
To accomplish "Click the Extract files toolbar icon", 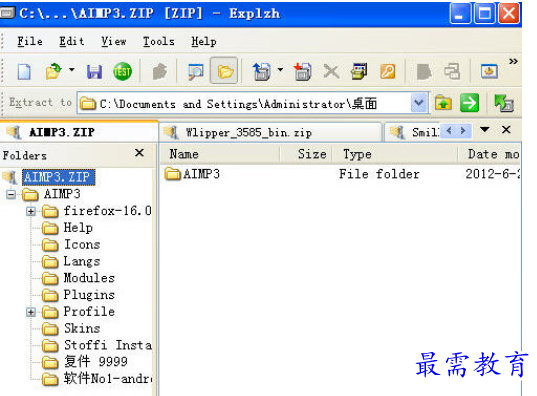I will click(x=262, y=71).
